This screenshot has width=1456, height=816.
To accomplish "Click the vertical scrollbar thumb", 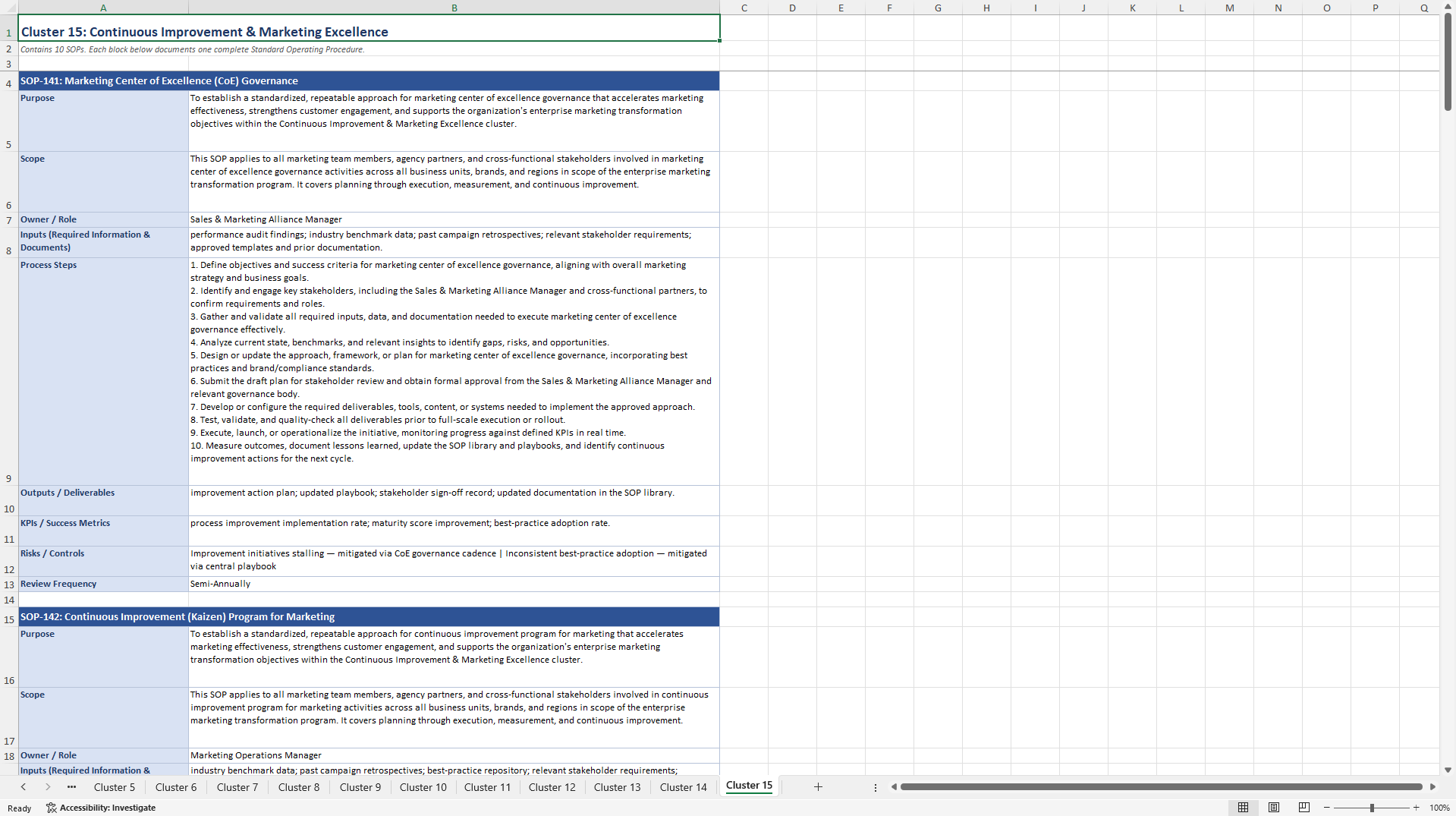I will [1448, 62].
